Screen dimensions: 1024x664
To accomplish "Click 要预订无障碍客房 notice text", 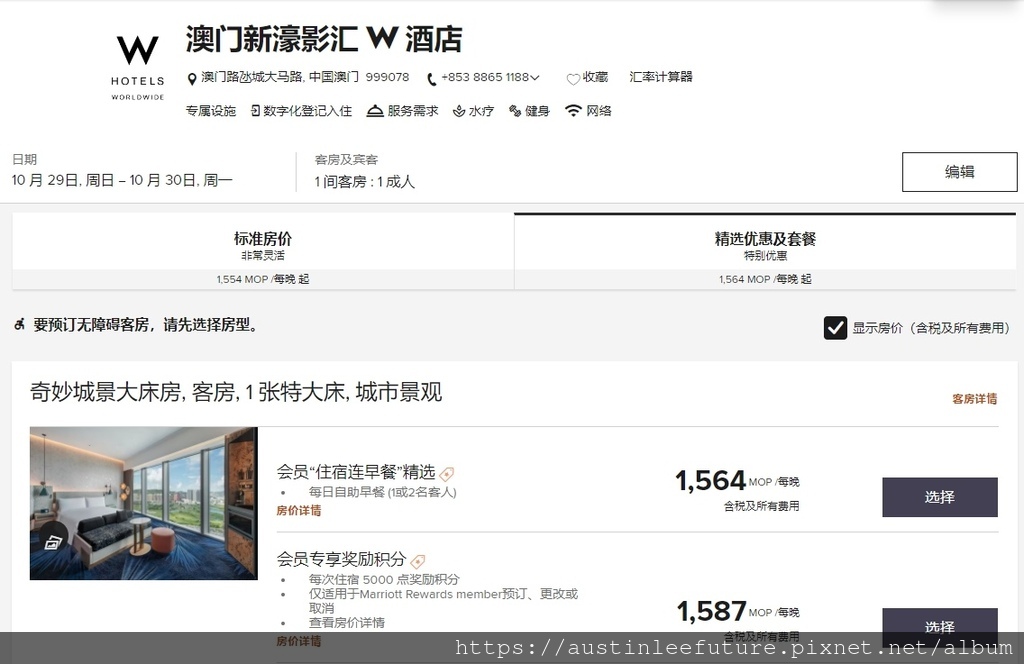I will pos(147,324).
